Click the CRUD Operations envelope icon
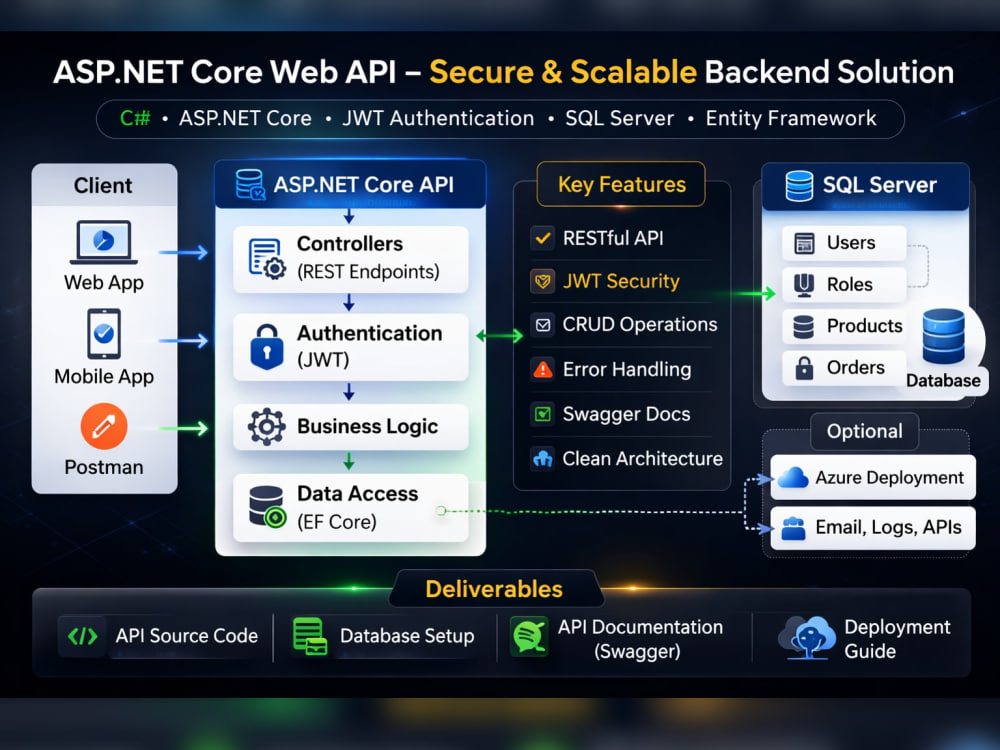The width and height of the screenshot is (1000, 750). pyautogui.click(x=543, y=325)
